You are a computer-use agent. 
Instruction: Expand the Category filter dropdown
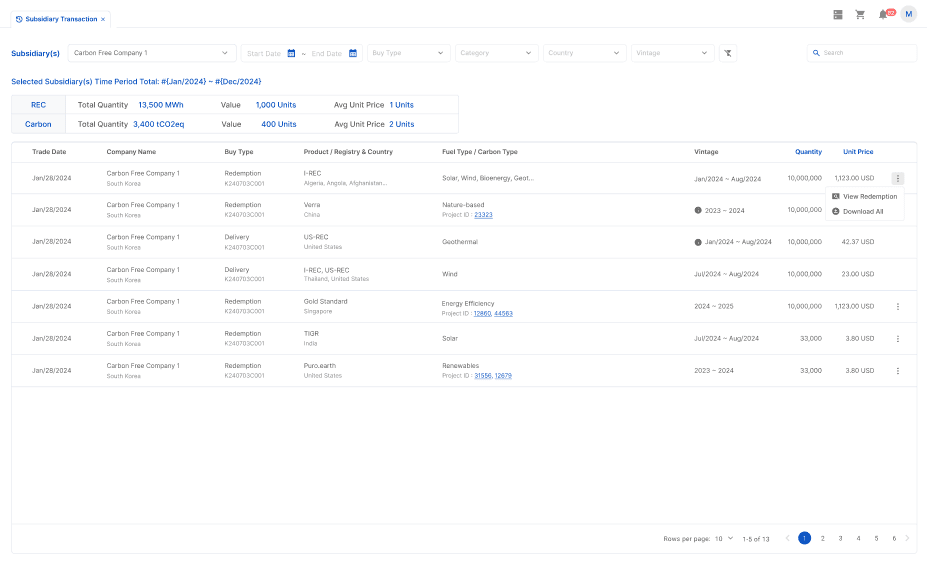point(496,53)
